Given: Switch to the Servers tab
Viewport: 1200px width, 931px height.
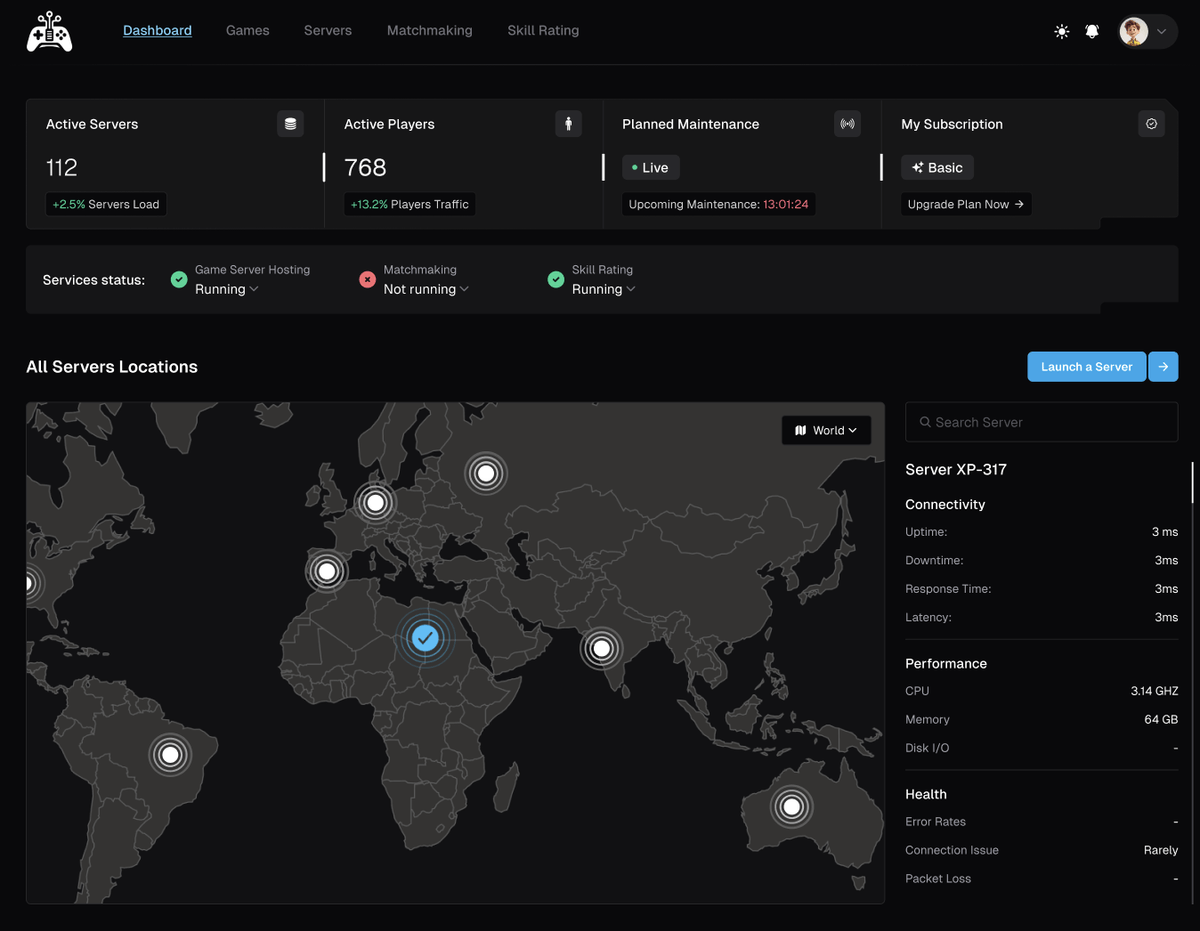Looking at the screenshot, I should coord(327,30).
